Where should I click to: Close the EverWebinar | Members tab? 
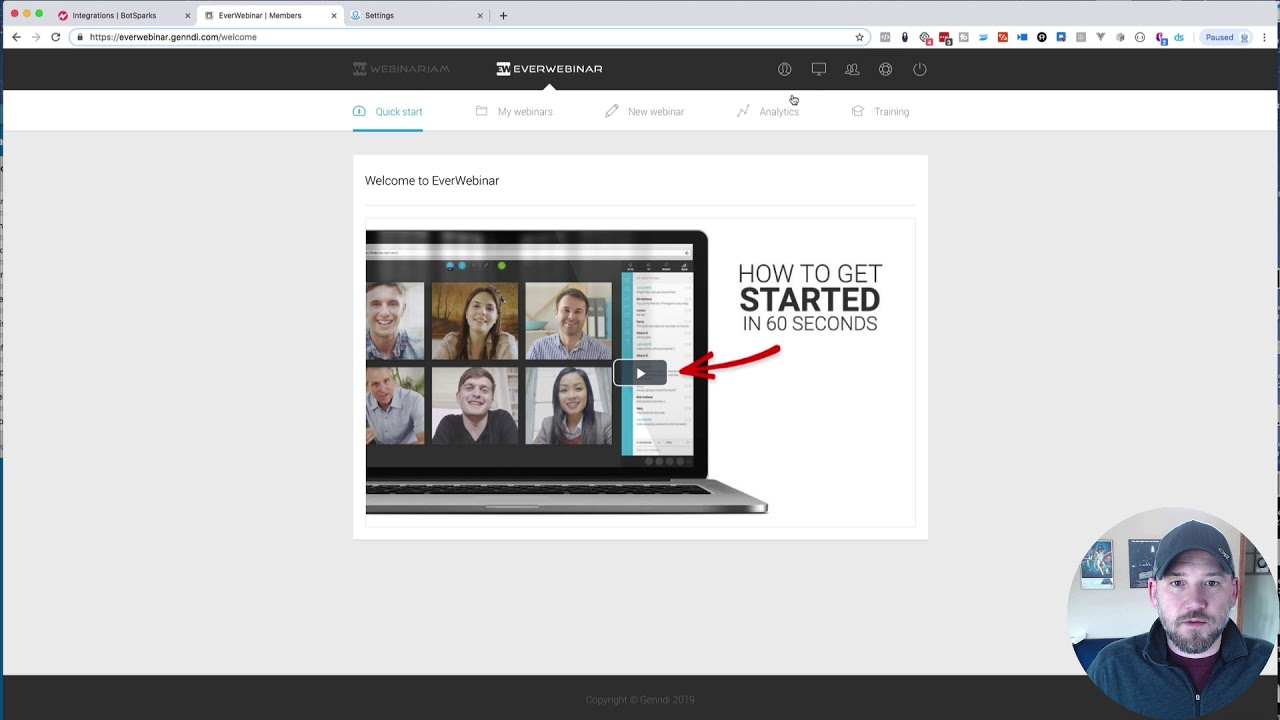point(334,16)
